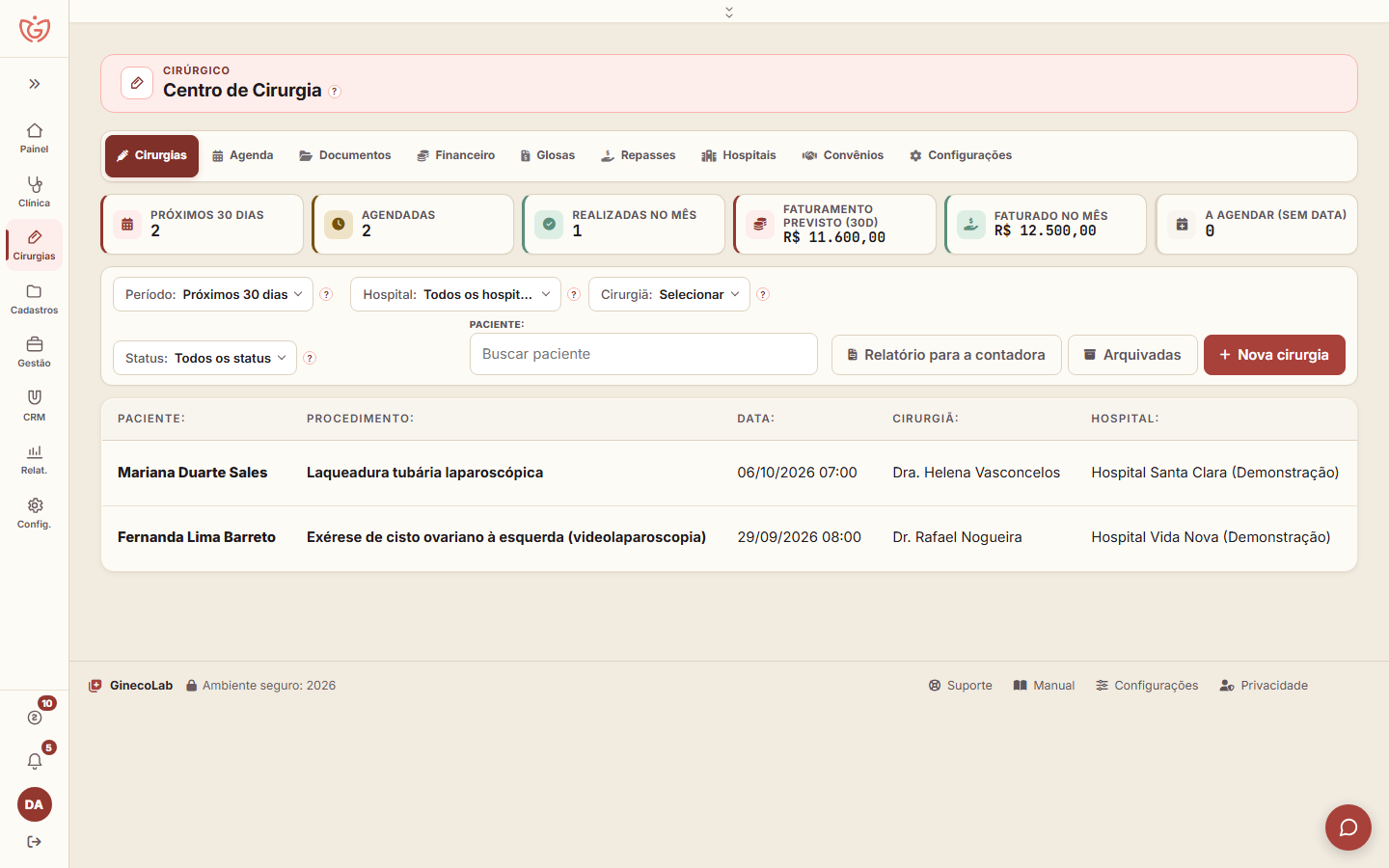The width and height of the screenshot is (1389, 868).
Task: Switch to the Agenda tab
Action: tap(243, 155)
